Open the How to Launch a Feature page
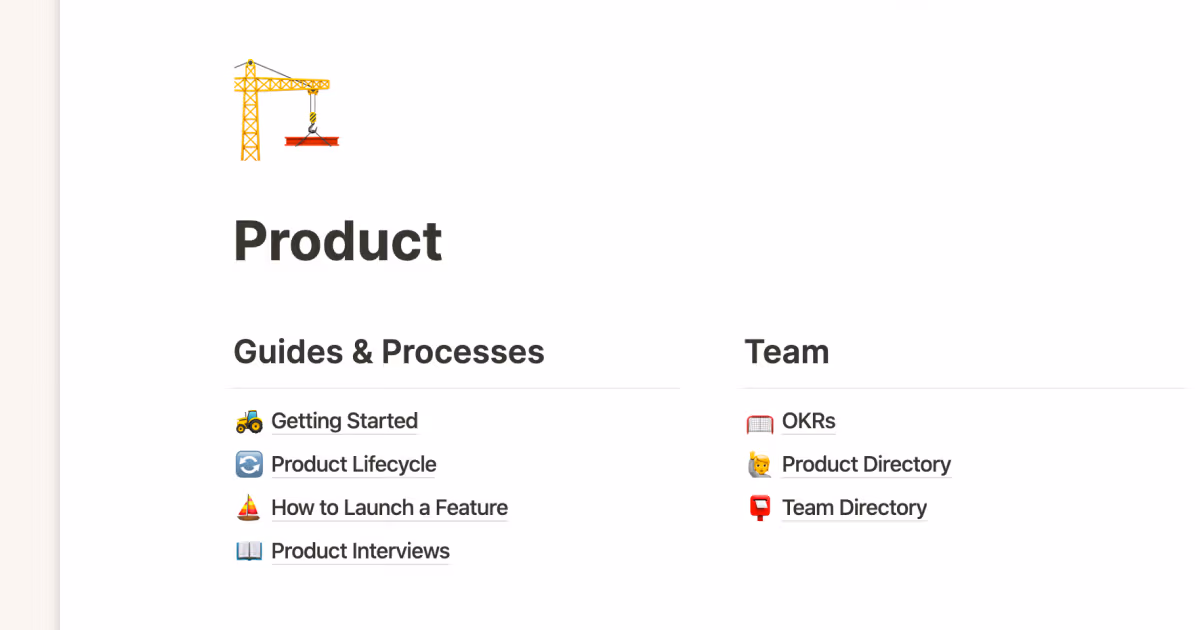The height and width of the screenshot is (630, 1200). point(389,507)
